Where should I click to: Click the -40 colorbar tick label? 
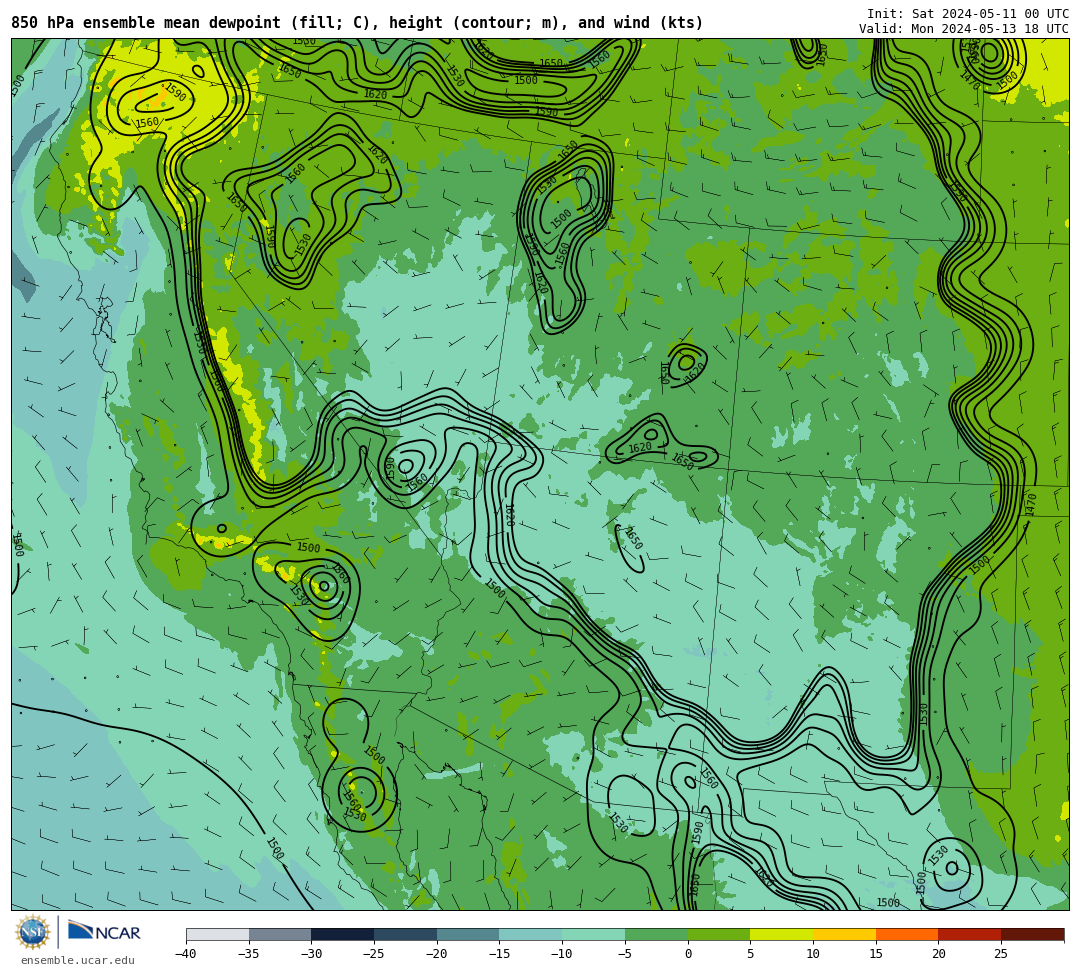186,954
